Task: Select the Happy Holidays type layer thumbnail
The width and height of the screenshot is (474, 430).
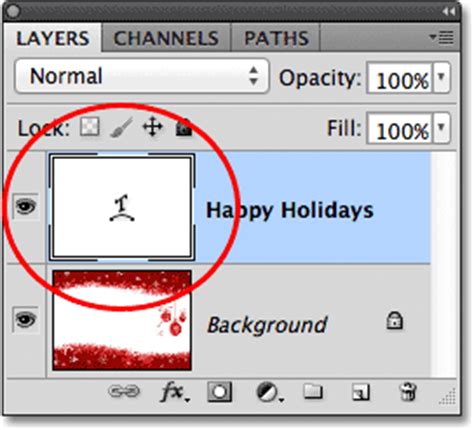Action: 122,207
